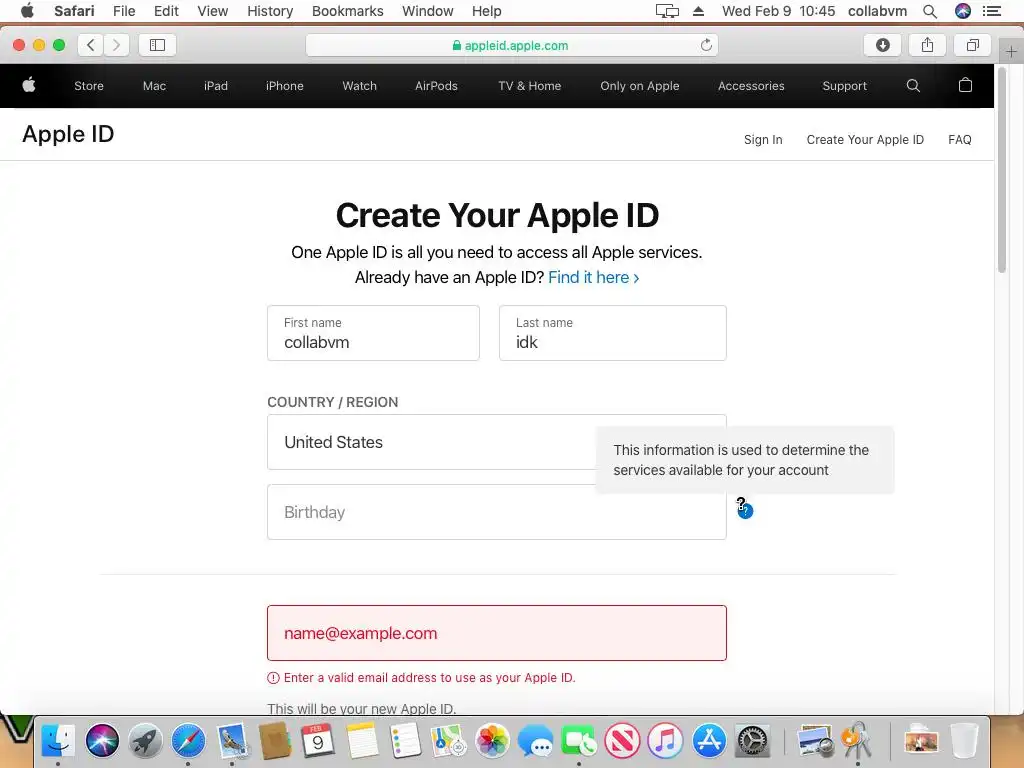Screen dimensions: 1024x768
Task: Click the First name input field
Action: click(373, 333)
